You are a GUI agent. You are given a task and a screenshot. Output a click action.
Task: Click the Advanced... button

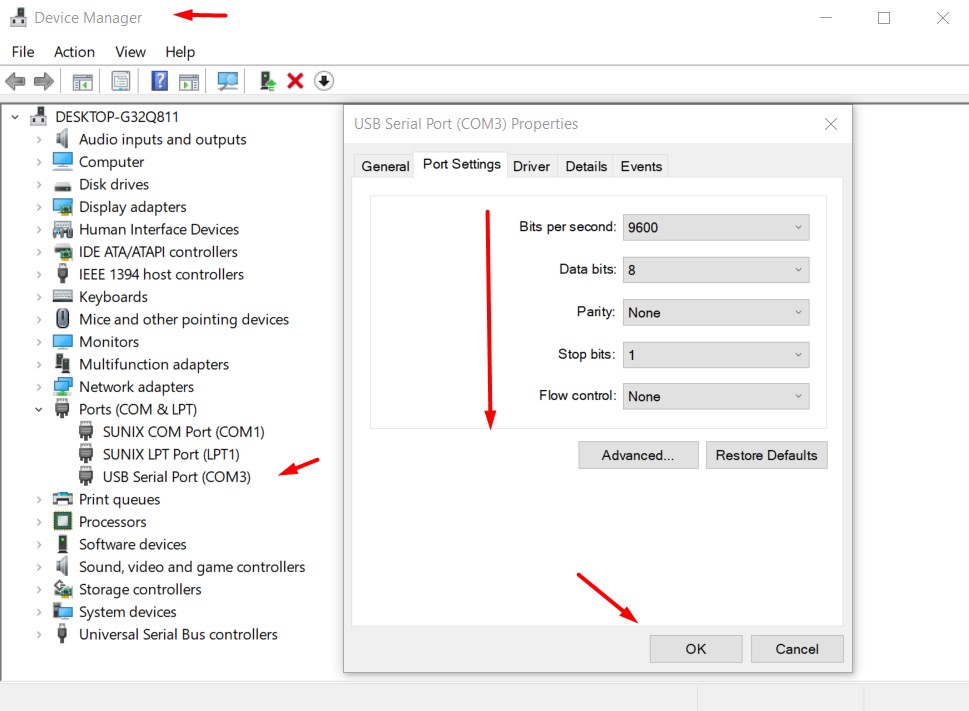tap(638, 455)
